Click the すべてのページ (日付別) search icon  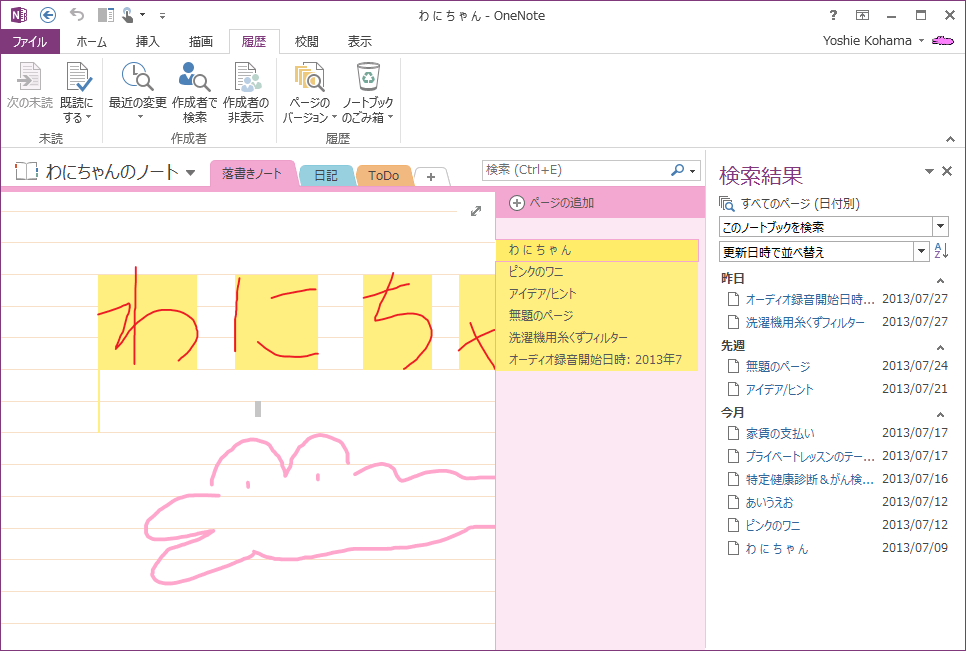click(727, 203)
